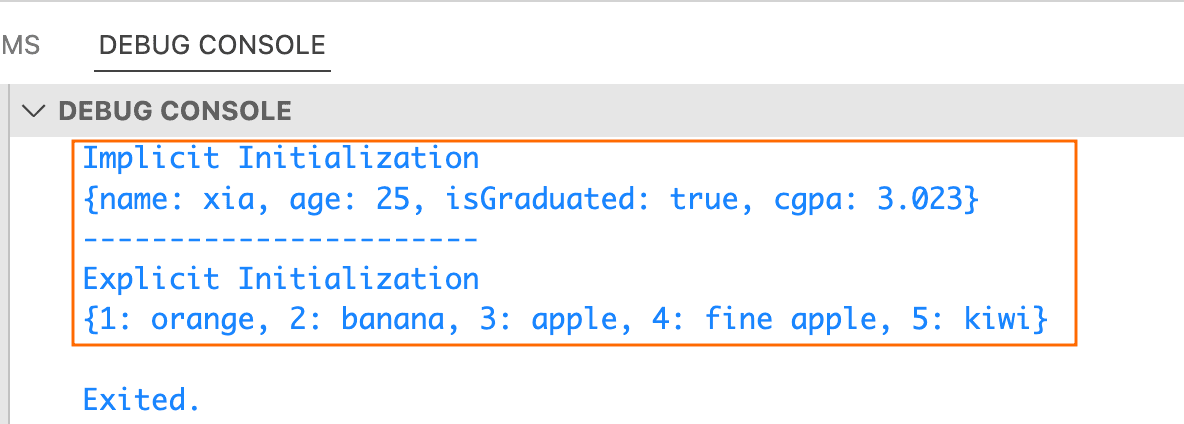Select the "Exited." status message
1184x424 pixels.
pyautogui.click(x=141, y=400)
